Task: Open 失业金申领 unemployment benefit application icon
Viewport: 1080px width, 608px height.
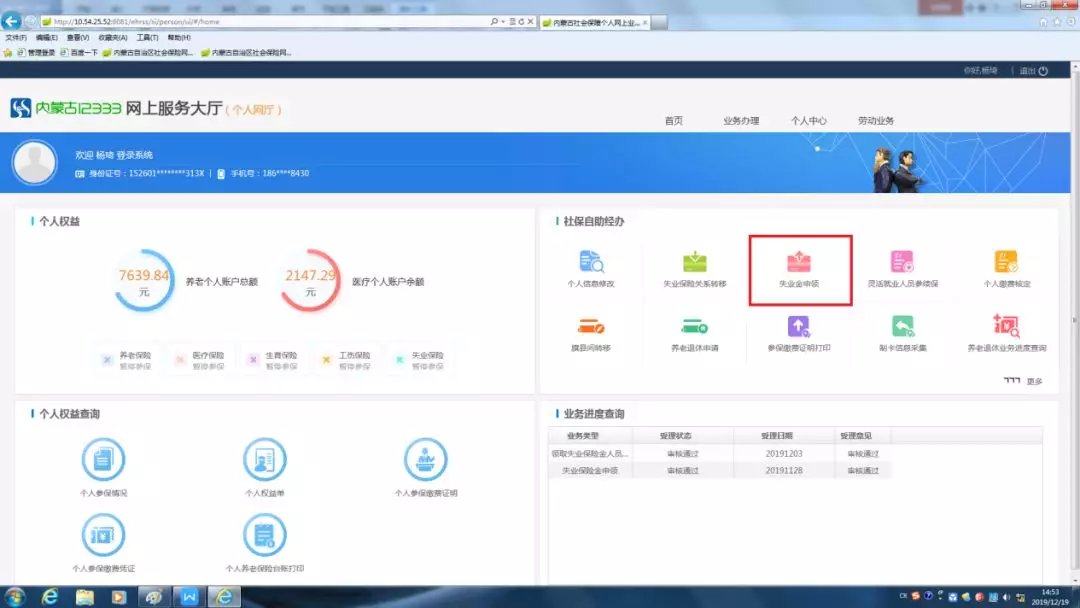Action: pyautogui.click(x=799, y=266)
